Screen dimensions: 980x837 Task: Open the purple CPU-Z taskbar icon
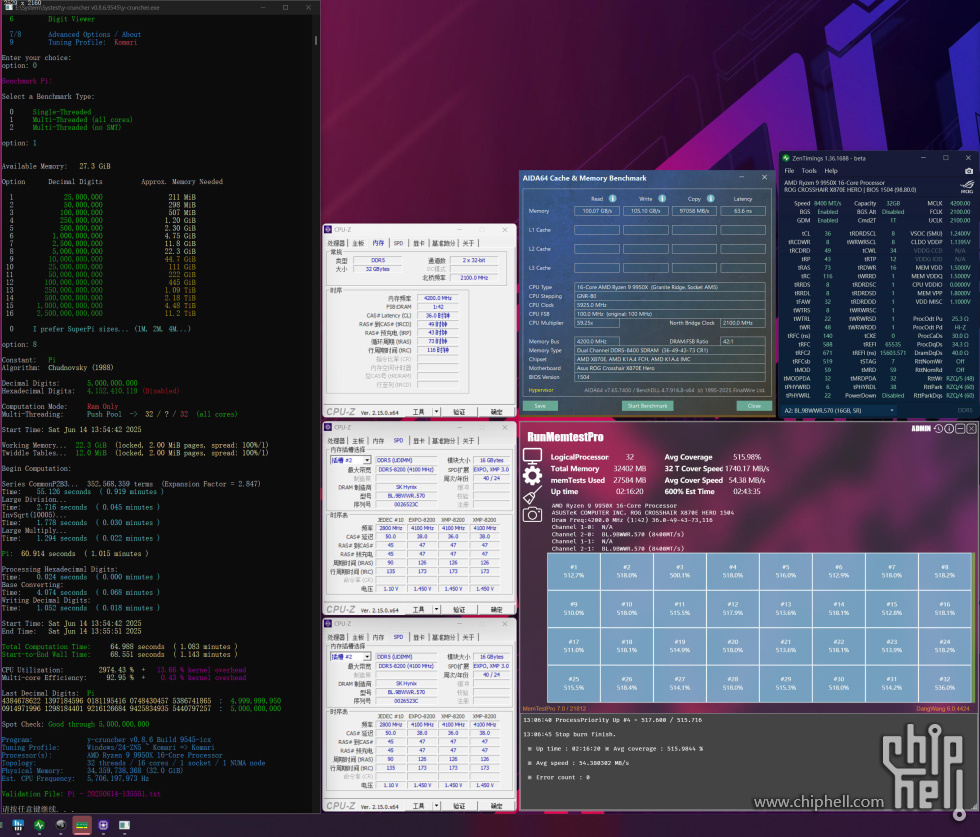(103, 825)
